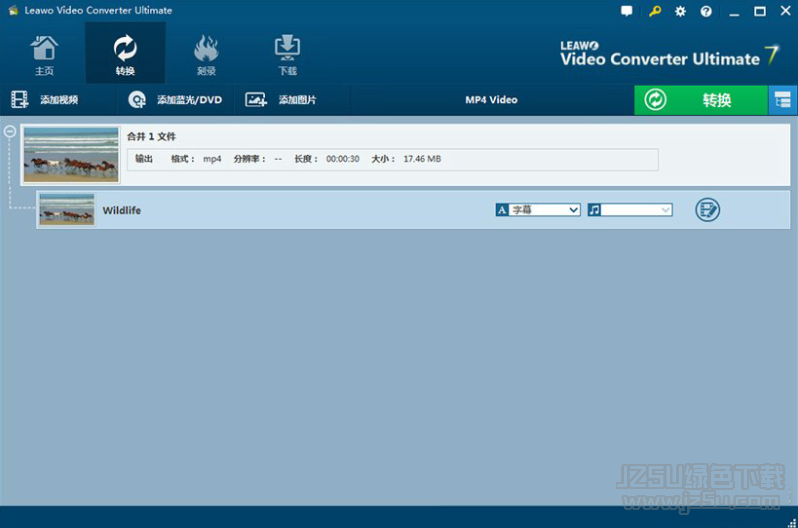The height and width of the screenshot is (528, 798).
Task: Click the edit video icon for Wildlife
Action: pyautogui.click(x=707, y=210)
